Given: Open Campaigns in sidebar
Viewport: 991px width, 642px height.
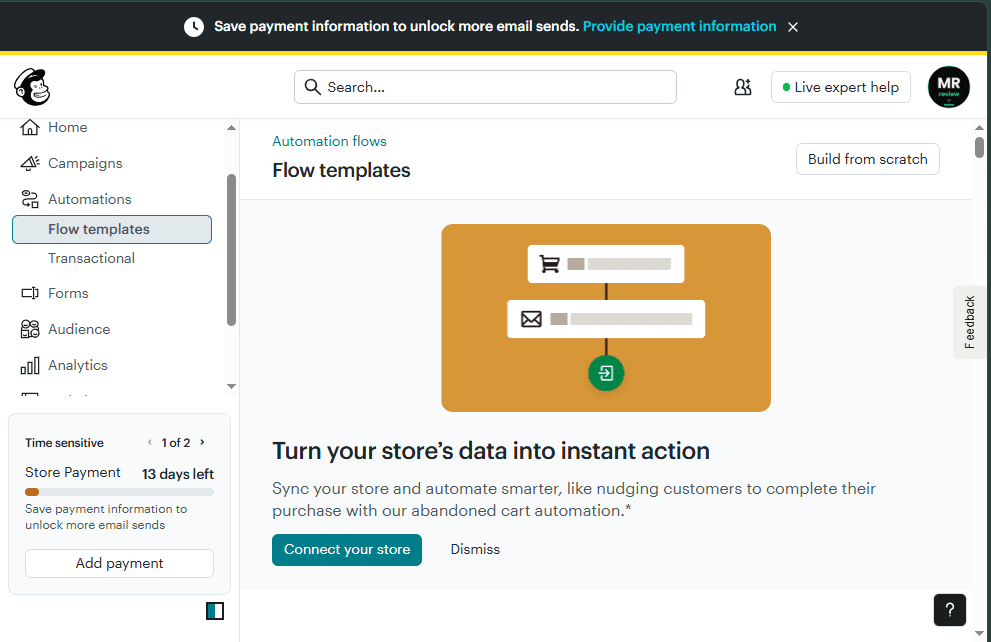Looking at the screenshot, I should (85, 163).
